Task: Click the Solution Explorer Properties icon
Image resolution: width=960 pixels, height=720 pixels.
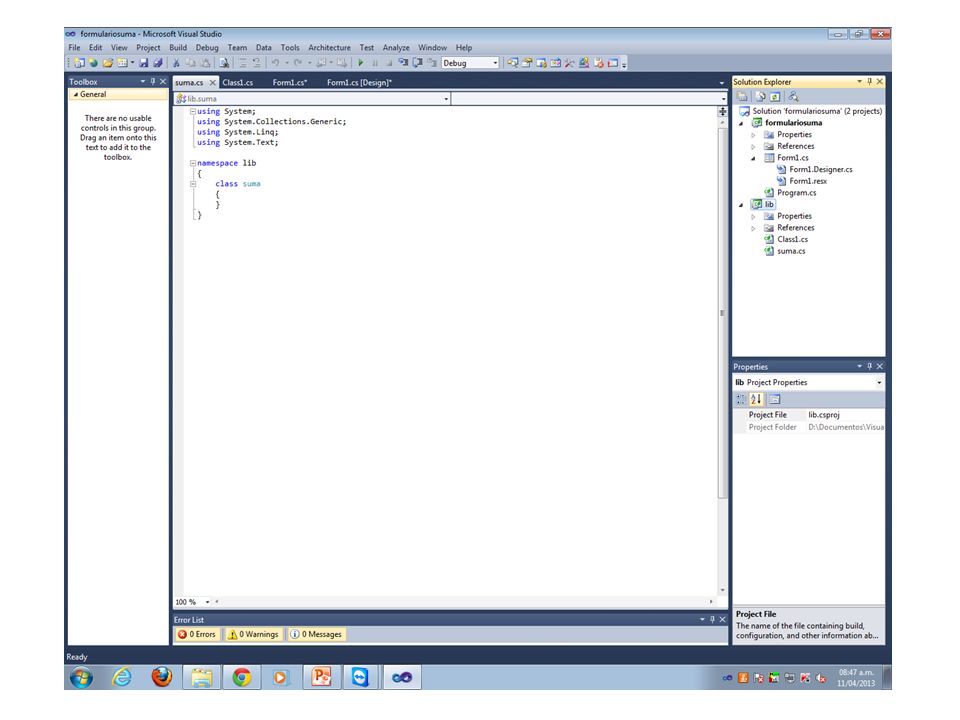Action: (742, 96)
